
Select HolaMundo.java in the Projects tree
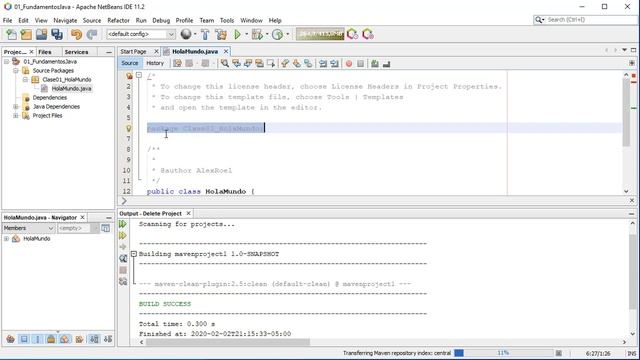(71, 89)
